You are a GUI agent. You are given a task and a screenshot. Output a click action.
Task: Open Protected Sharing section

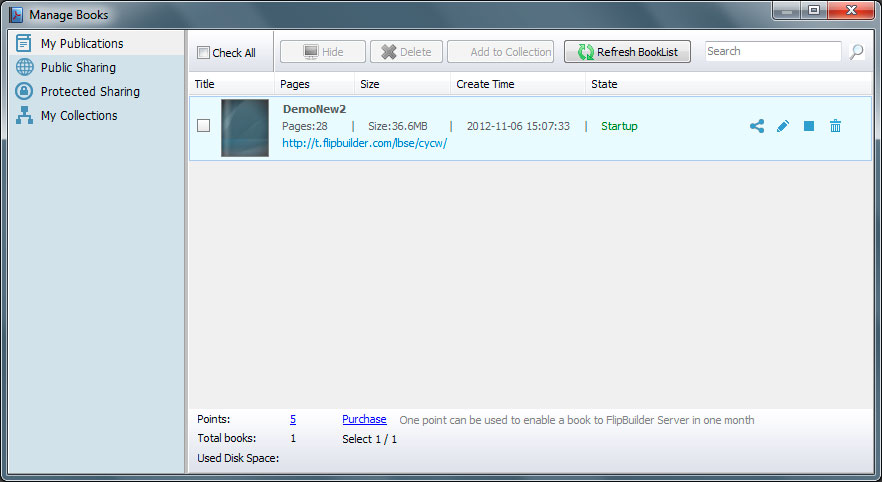tap(90, 92)
